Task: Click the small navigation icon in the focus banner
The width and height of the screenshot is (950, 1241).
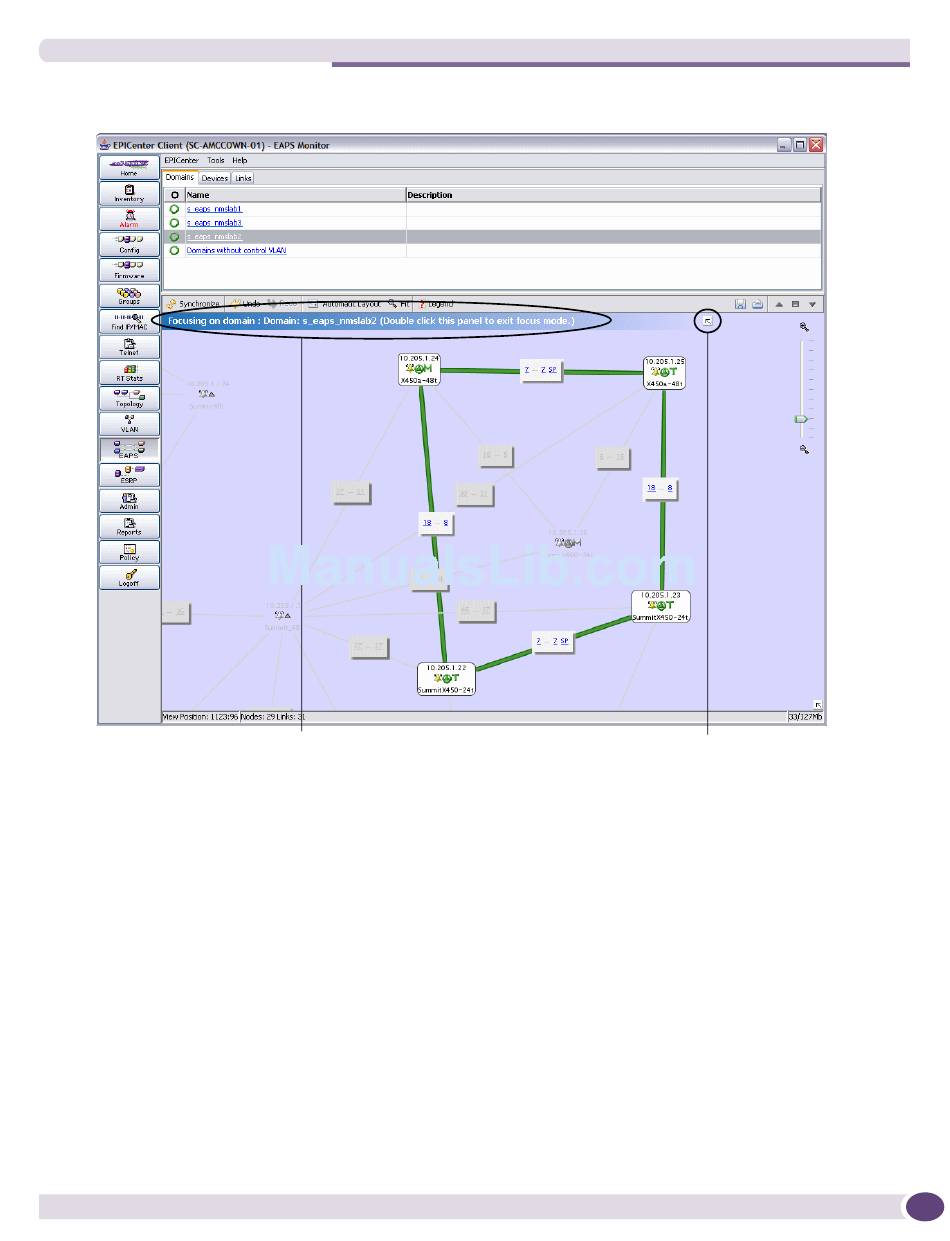Action: pyautogui.click(x=708, y=321)
